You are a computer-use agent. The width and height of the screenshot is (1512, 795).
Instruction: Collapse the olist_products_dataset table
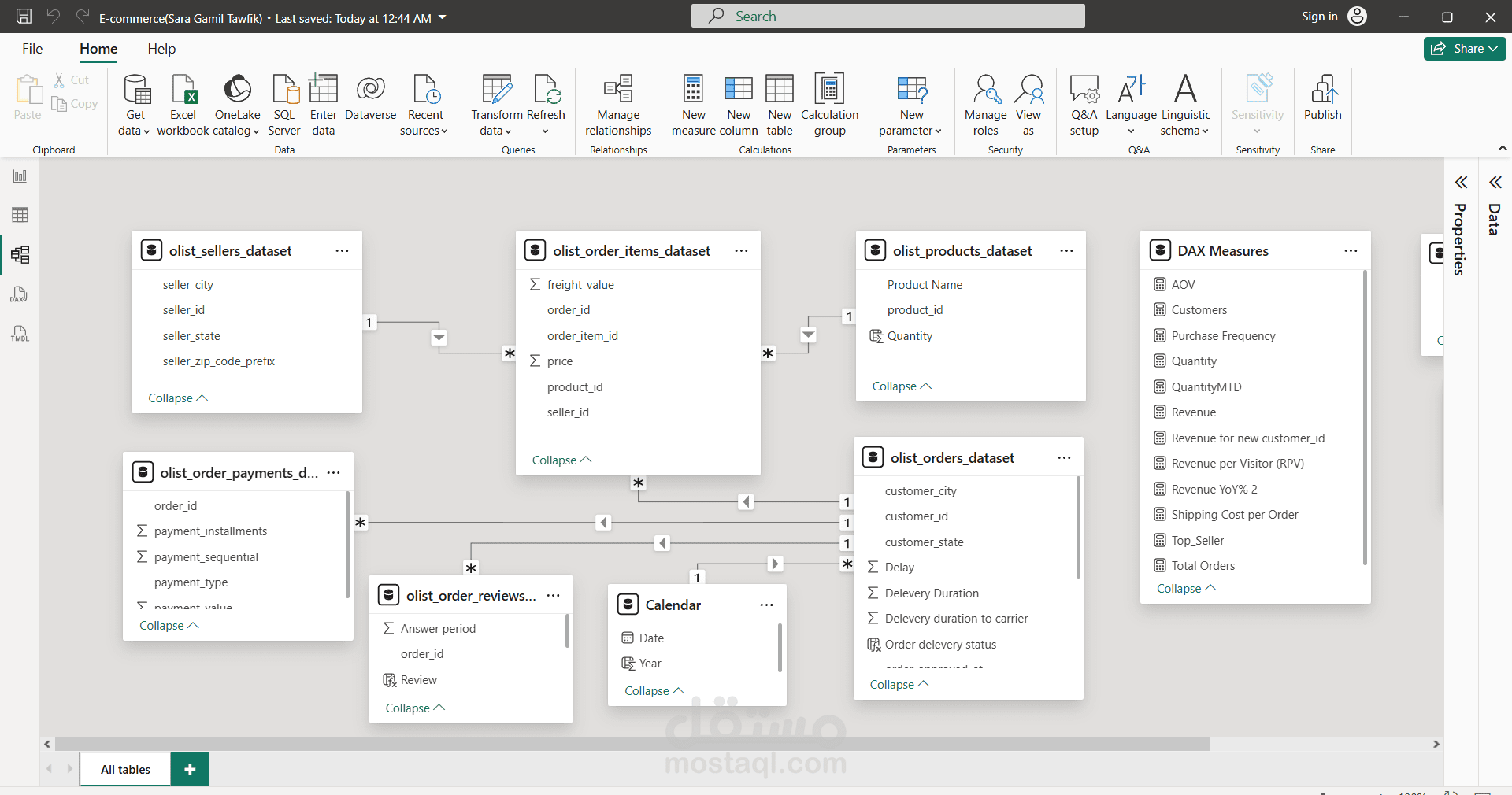902,386
